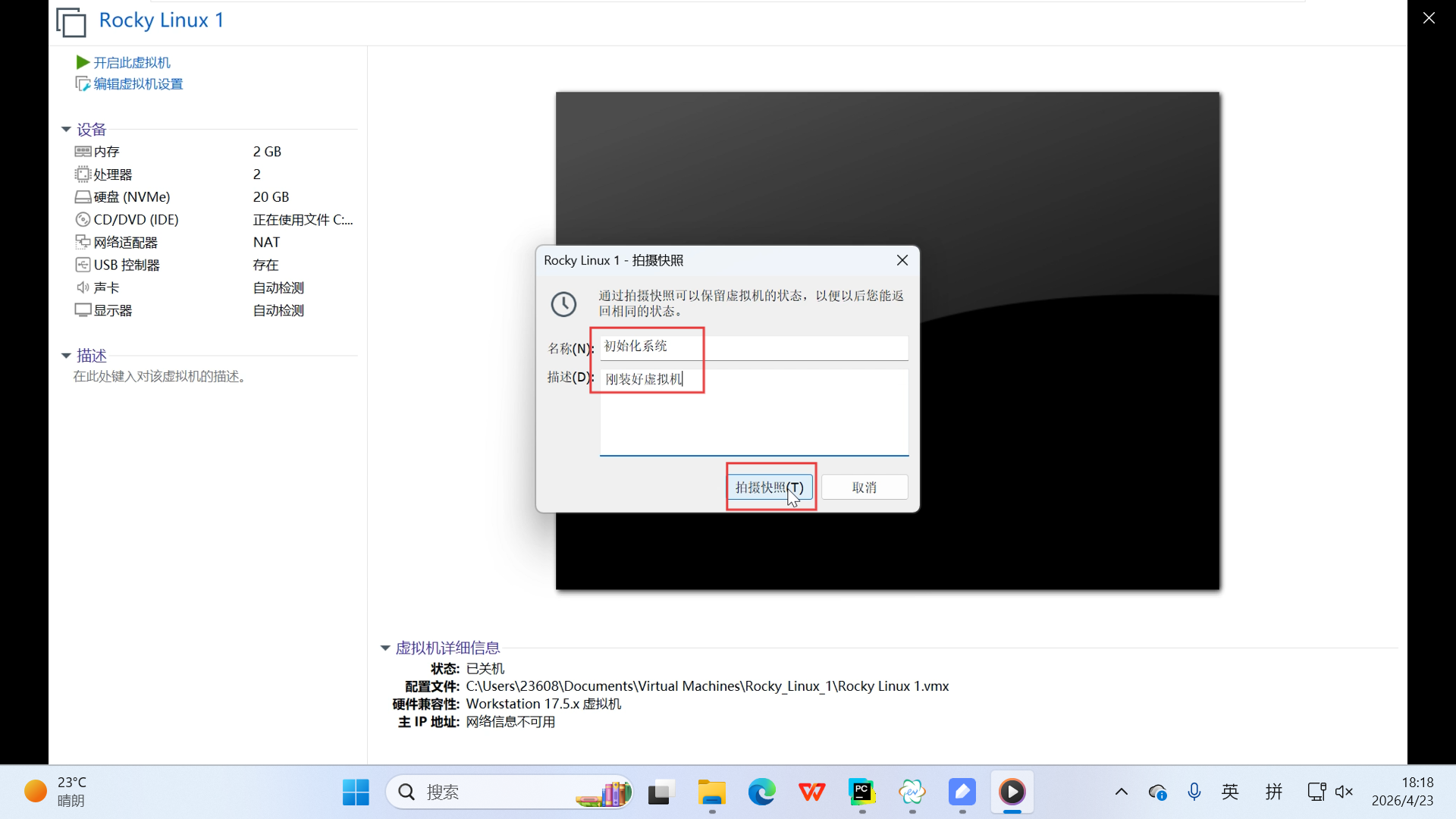Click the network adapter icon
Viewport: 1456px width, 819px height.
point(83,242)
